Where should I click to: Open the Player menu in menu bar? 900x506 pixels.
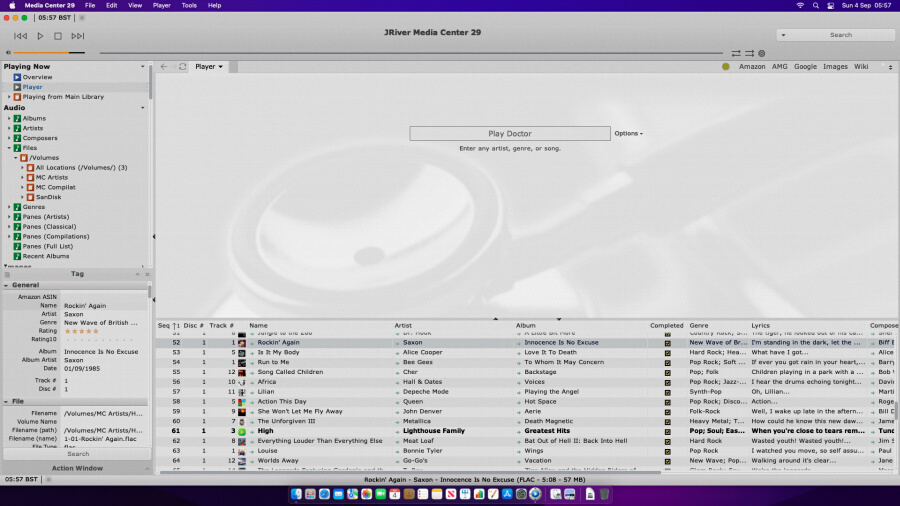pos(161,5)
